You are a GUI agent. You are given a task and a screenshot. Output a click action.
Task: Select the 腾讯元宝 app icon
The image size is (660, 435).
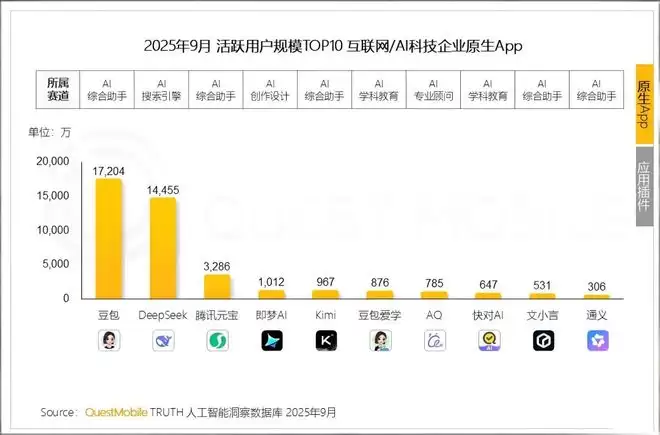coord(217,341)
